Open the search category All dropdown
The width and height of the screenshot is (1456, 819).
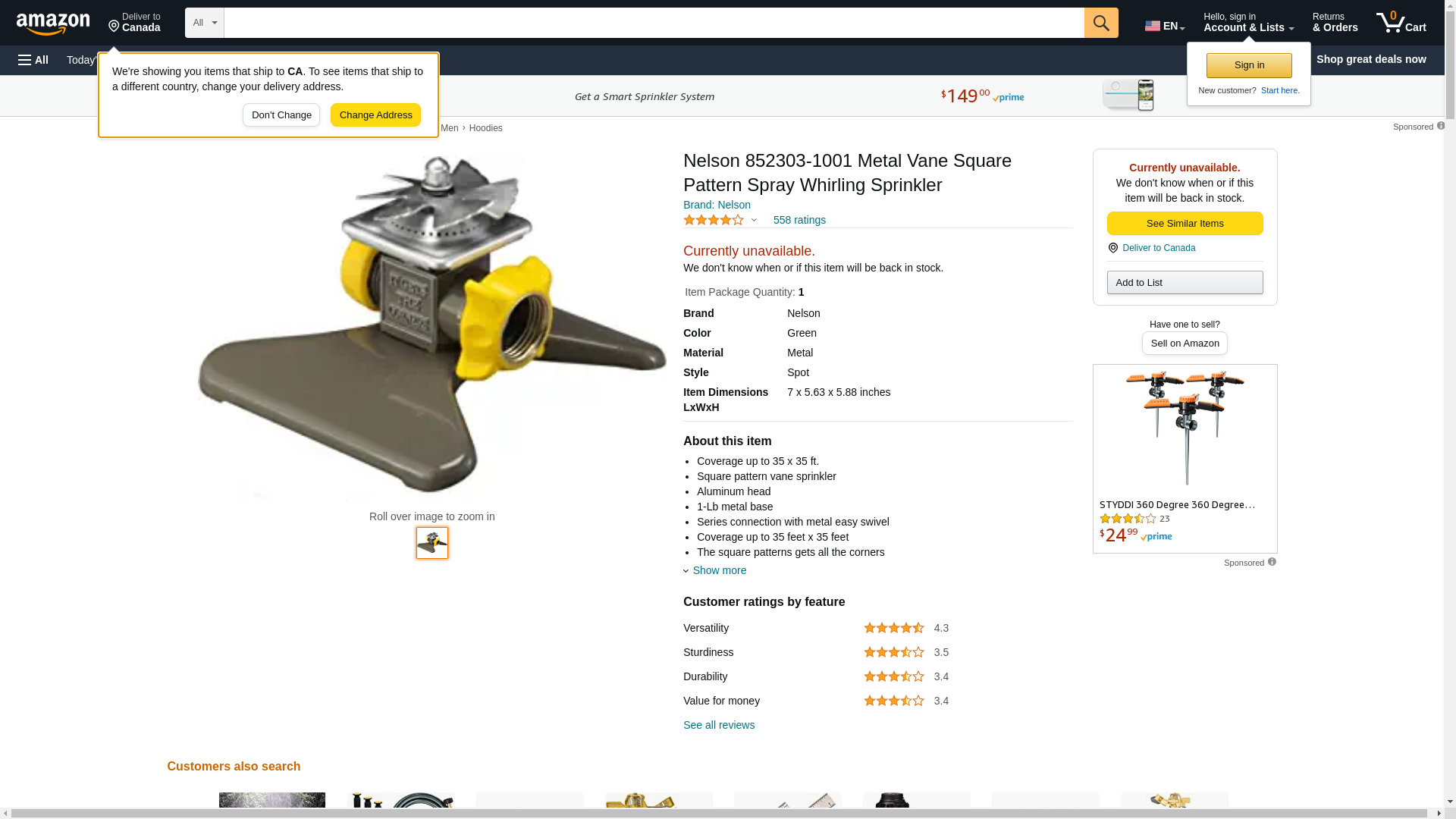[204, 23]
